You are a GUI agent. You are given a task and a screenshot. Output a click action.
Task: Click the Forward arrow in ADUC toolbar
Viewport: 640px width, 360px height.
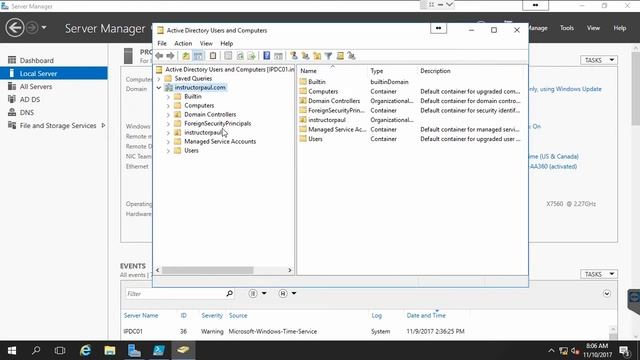(x=170, y=56)
